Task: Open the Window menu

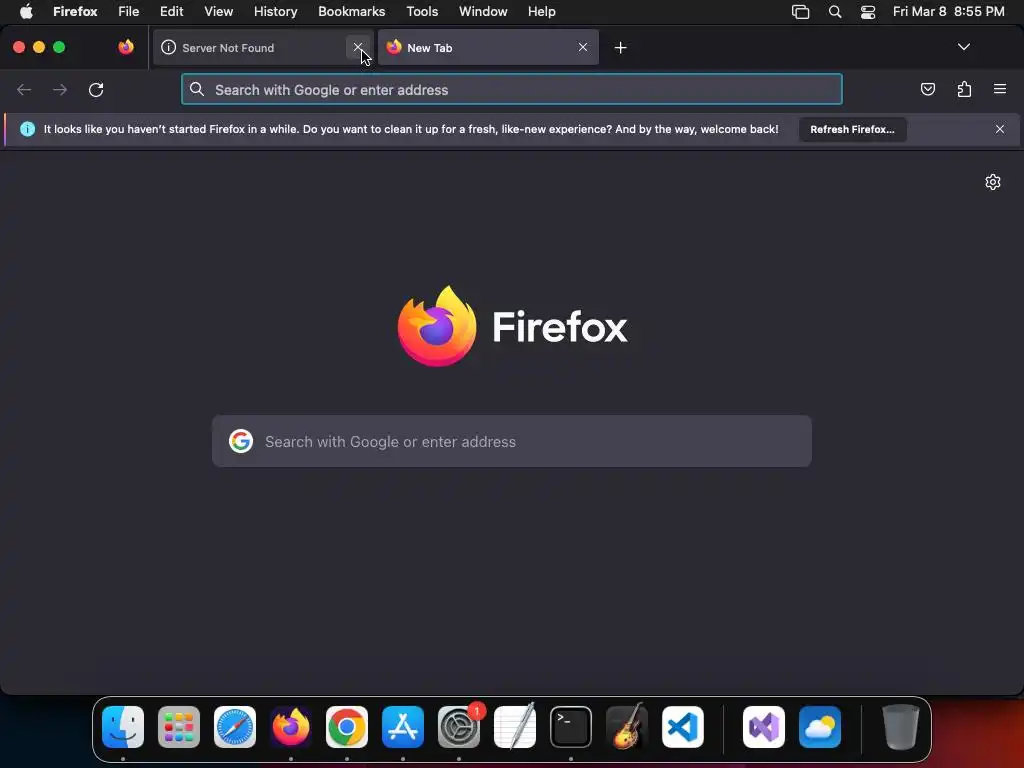Action: click(x=483, y=12)
